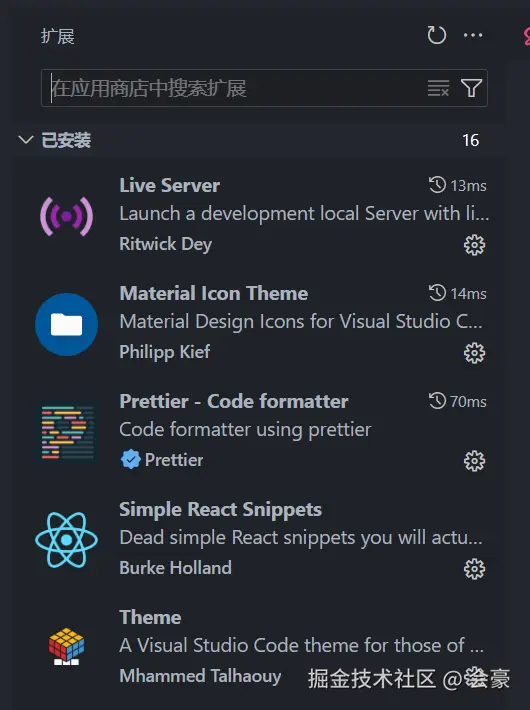Image resolution: width=530 pixels, height=710 pixels.
Task: Click the Live Server 13ms activation time
Action: pyautogui.click(x=458, y=185)
